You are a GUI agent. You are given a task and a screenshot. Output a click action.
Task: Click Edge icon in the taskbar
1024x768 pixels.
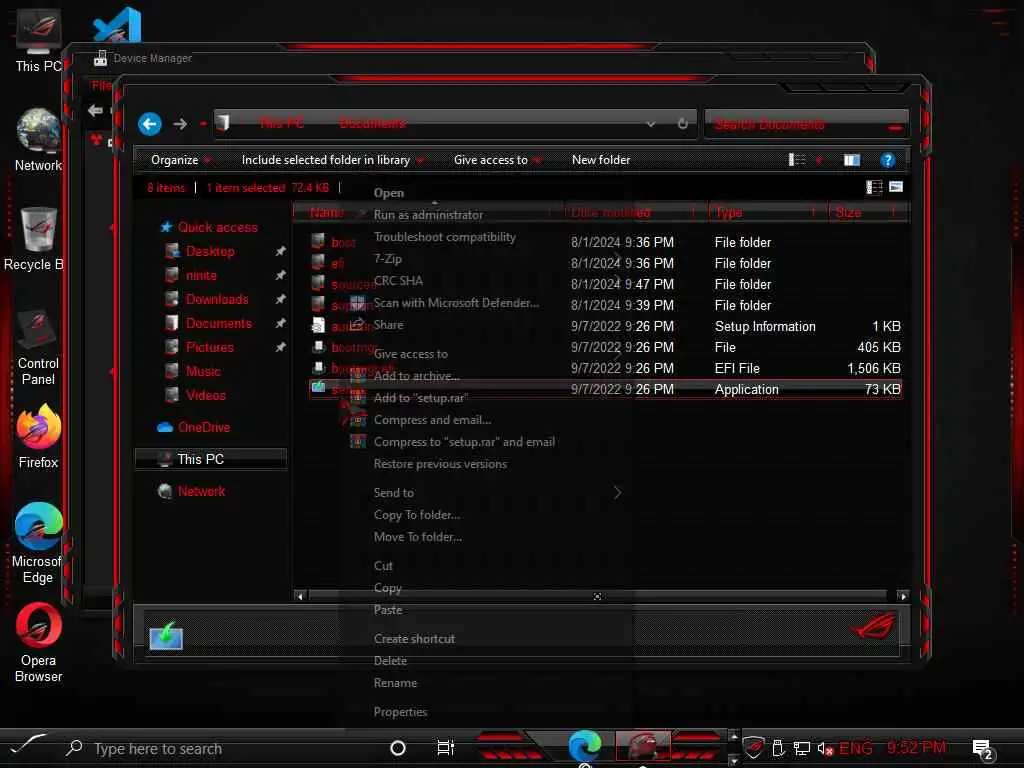click(x=584, y=746)
